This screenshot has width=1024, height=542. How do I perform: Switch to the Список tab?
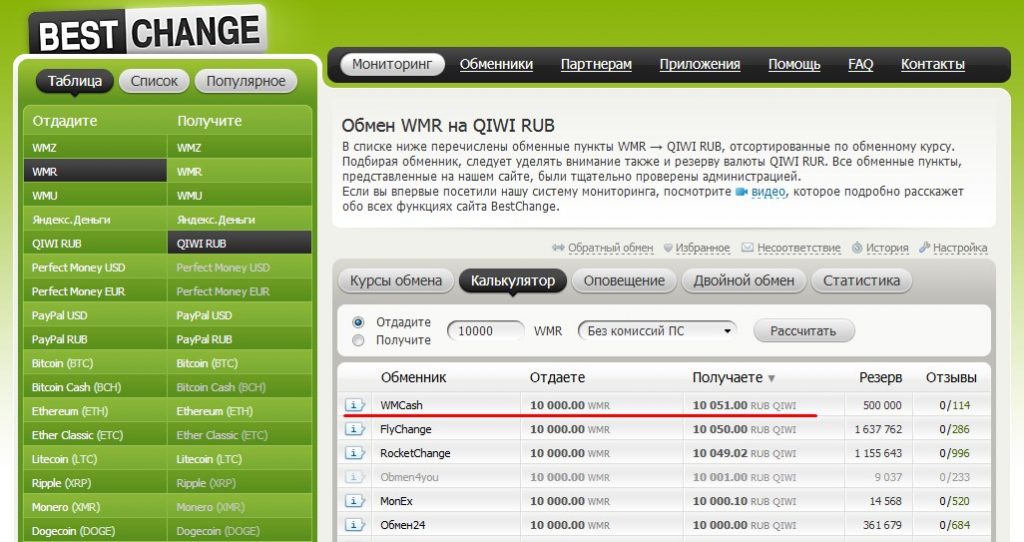(154, 81)
